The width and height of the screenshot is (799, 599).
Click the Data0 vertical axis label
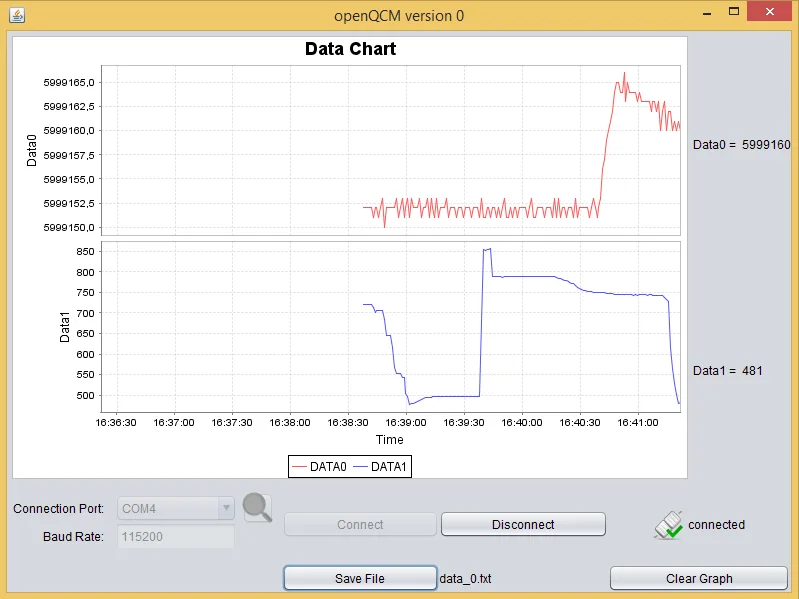pos(32,151)
